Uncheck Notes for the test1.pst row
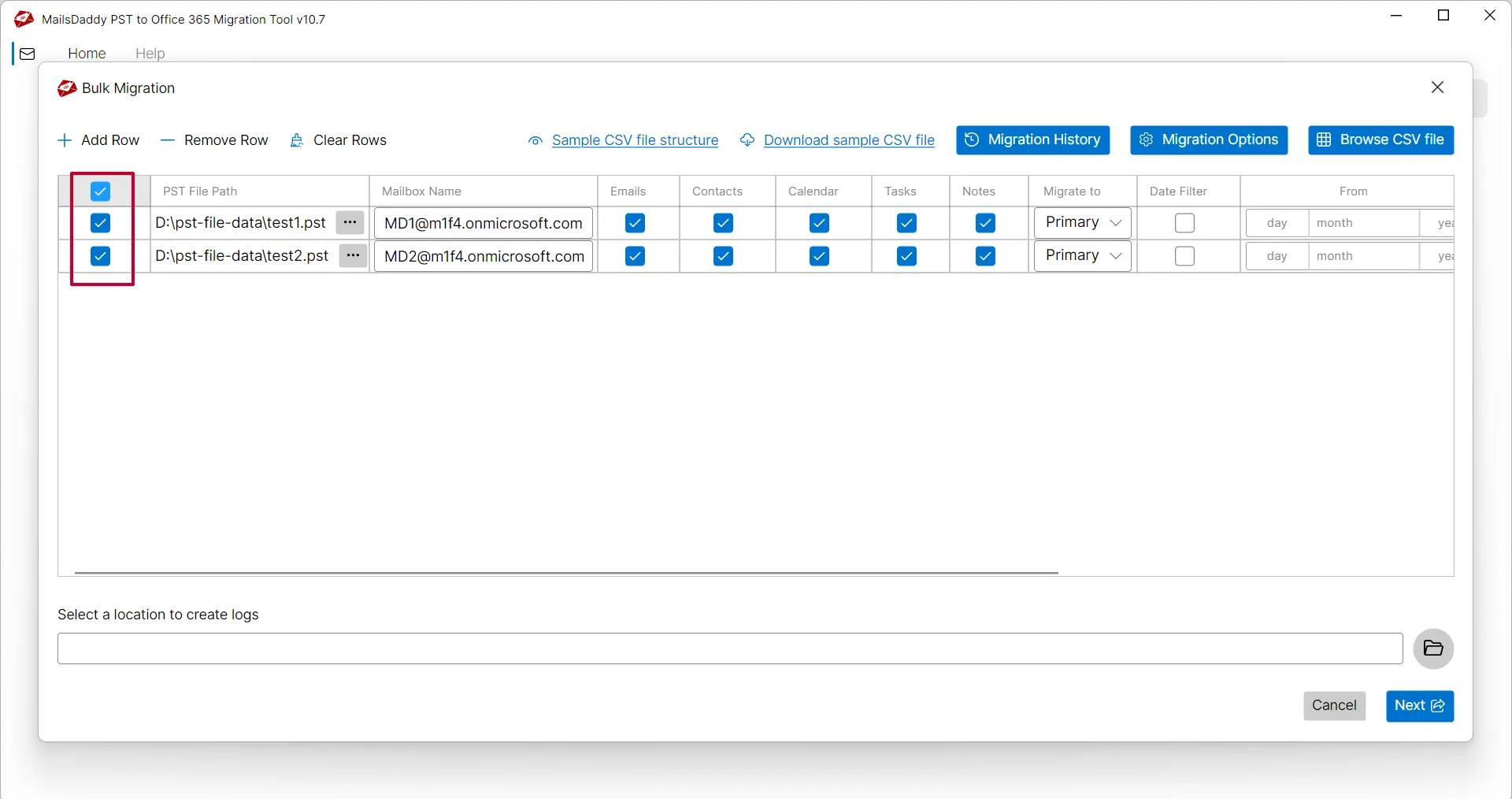This screenshot has height=799, width=1512. (x=985, y=223)
